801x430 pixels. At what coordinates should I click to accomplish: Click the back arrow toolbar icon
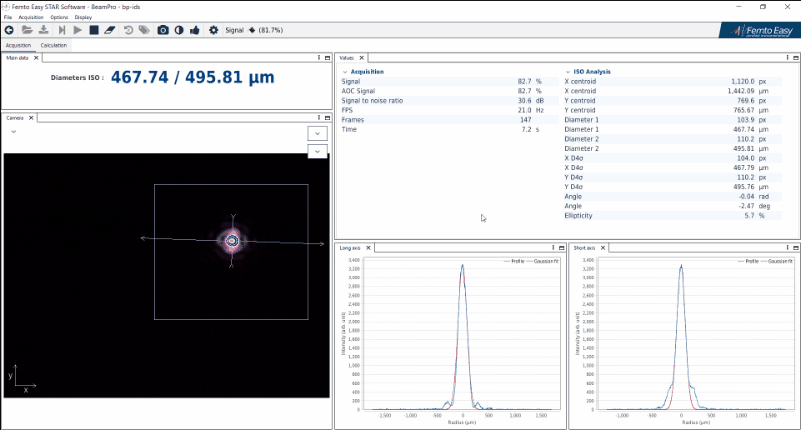point(11,31)
